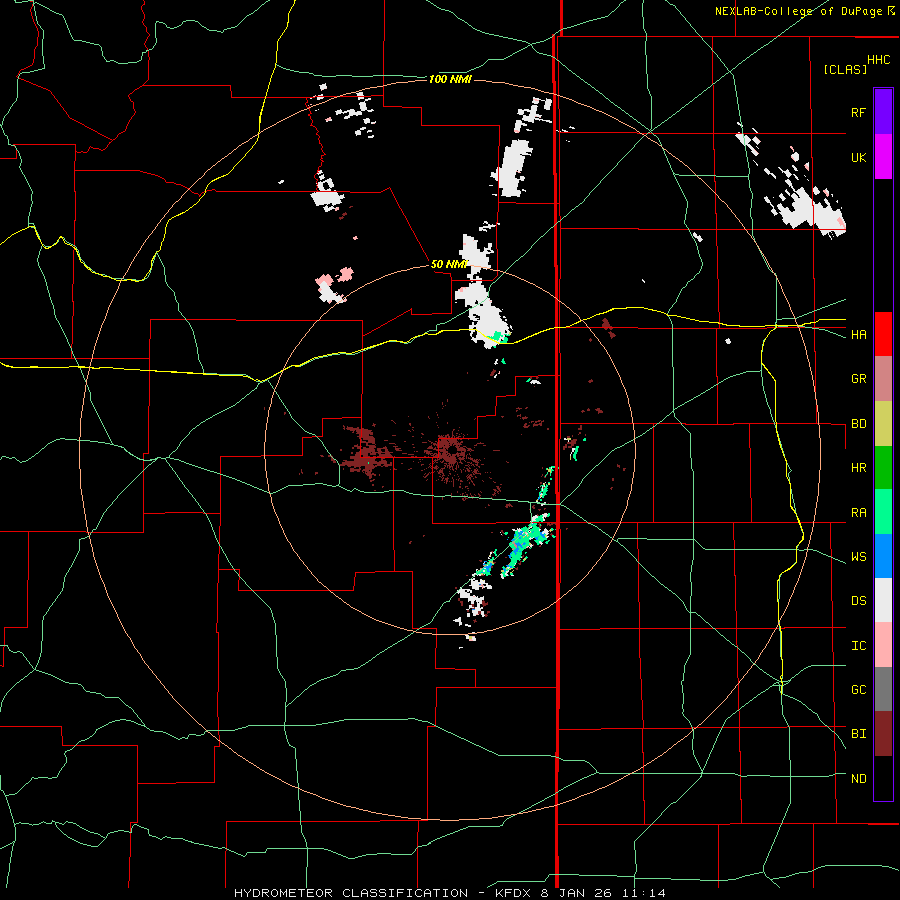This screenshot has width=900, height=900.
Task: Click the magenta UK legend color swatch
Action: (x=883, y=157)
